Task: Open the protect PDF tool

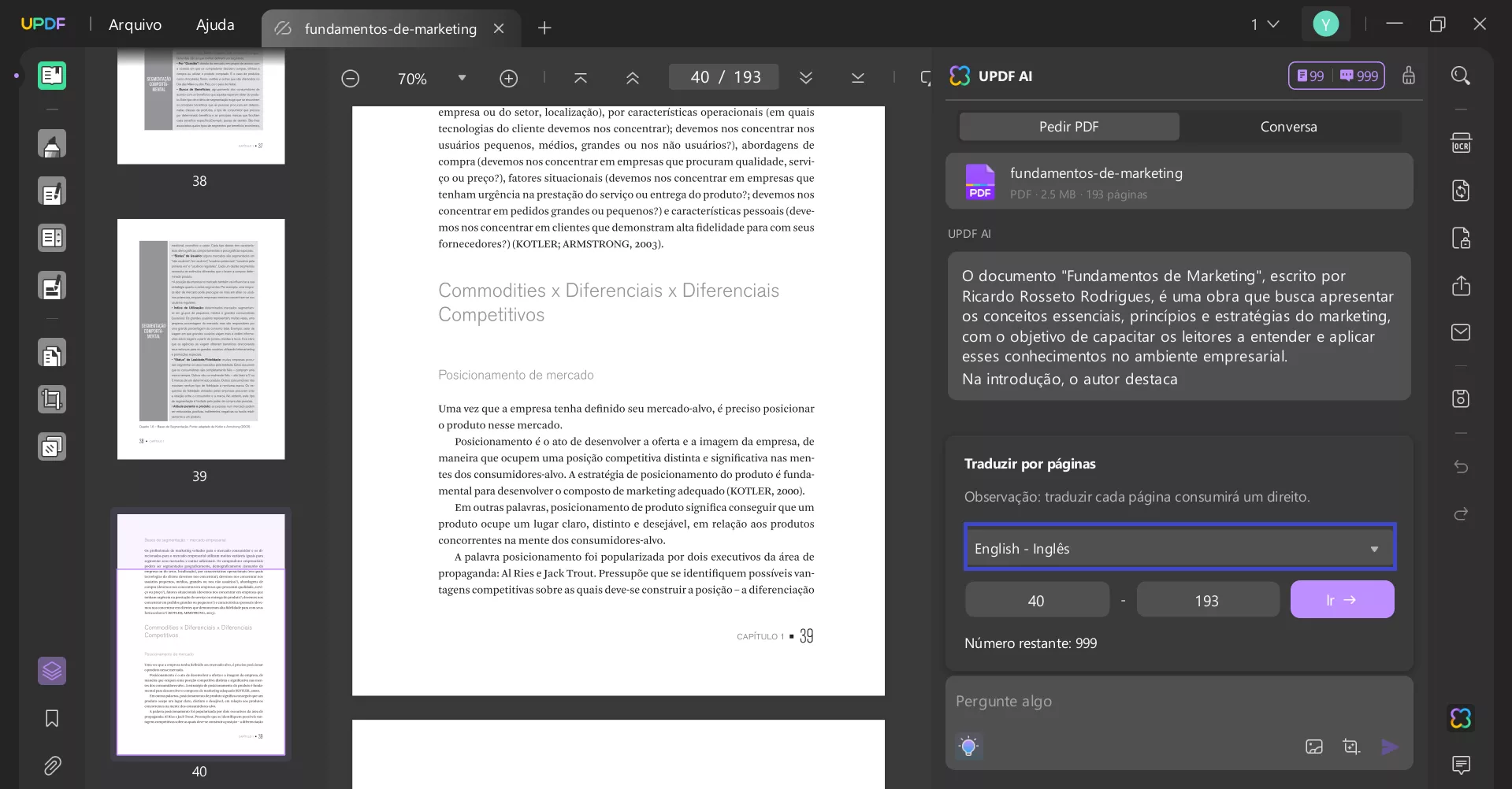Action: coord(1462,238)
